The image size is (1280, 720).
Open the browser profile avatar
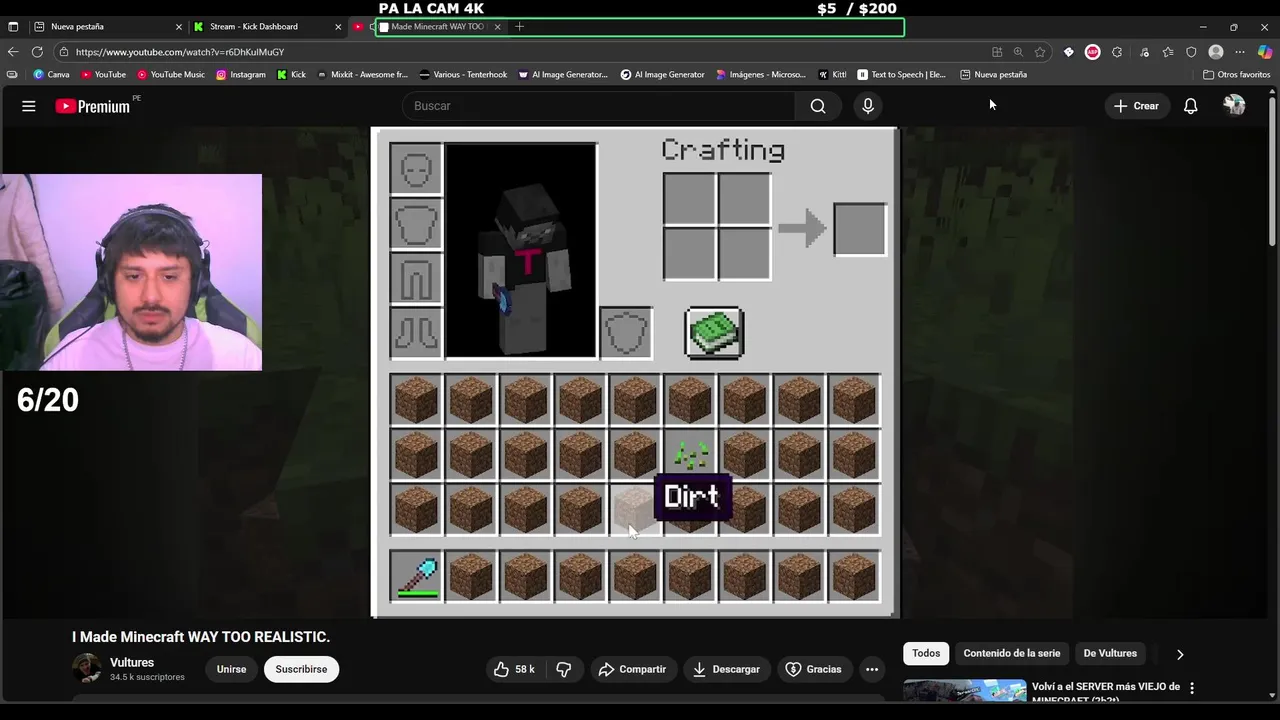coord(1216,52)
